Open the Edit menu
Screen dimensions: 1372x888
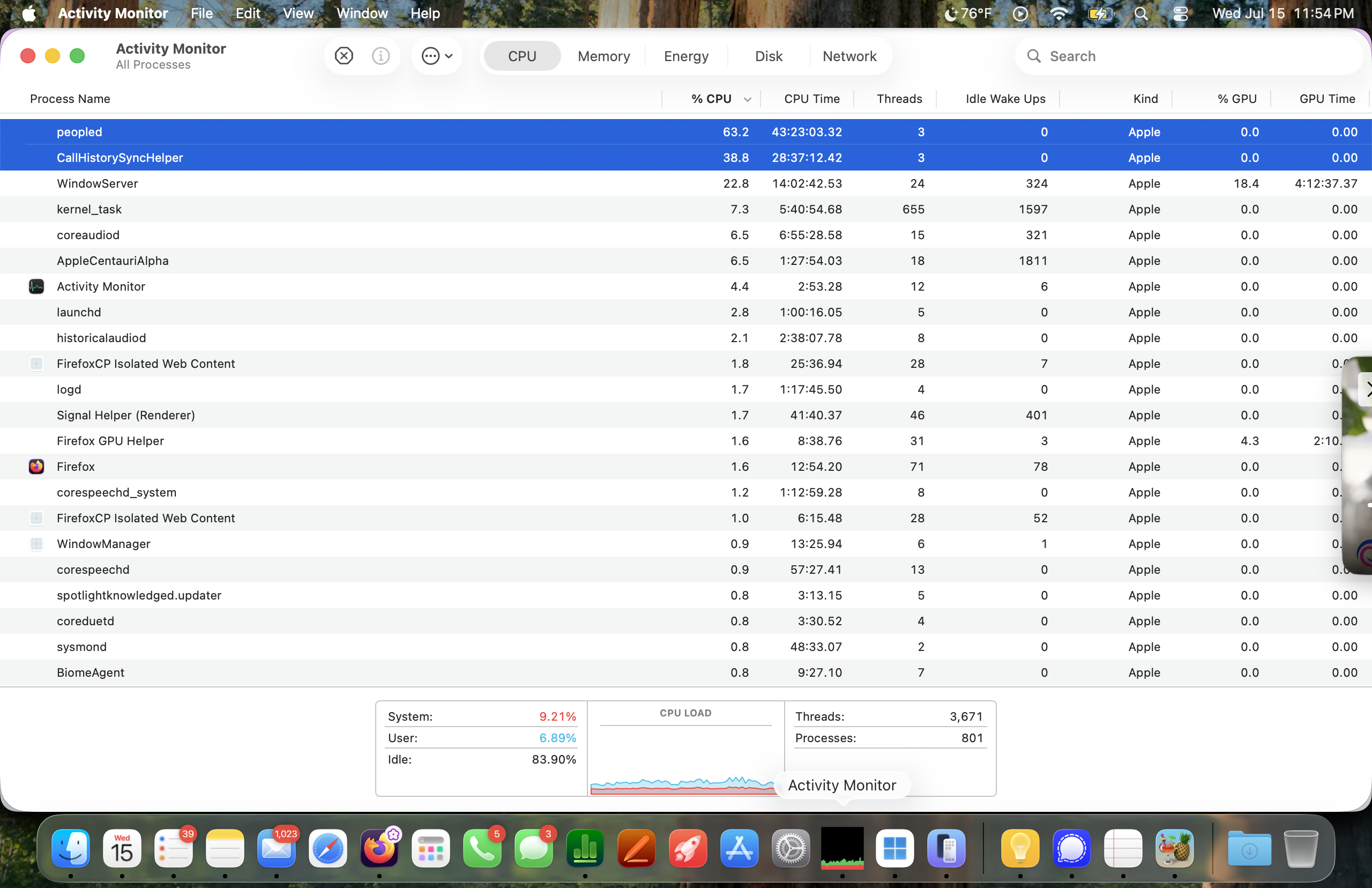248,13
